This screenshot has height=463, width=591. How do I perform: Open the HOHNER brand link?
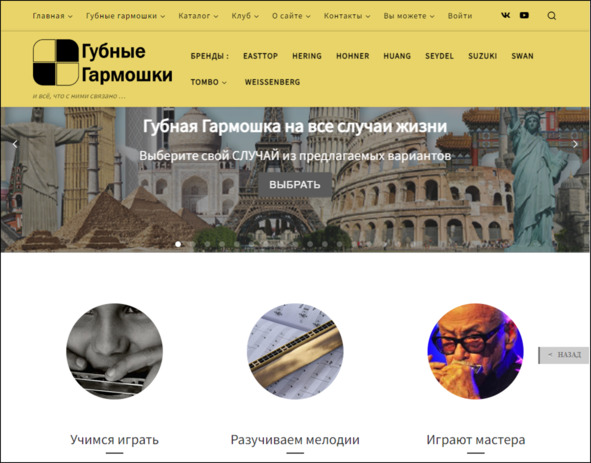(353, 56)
